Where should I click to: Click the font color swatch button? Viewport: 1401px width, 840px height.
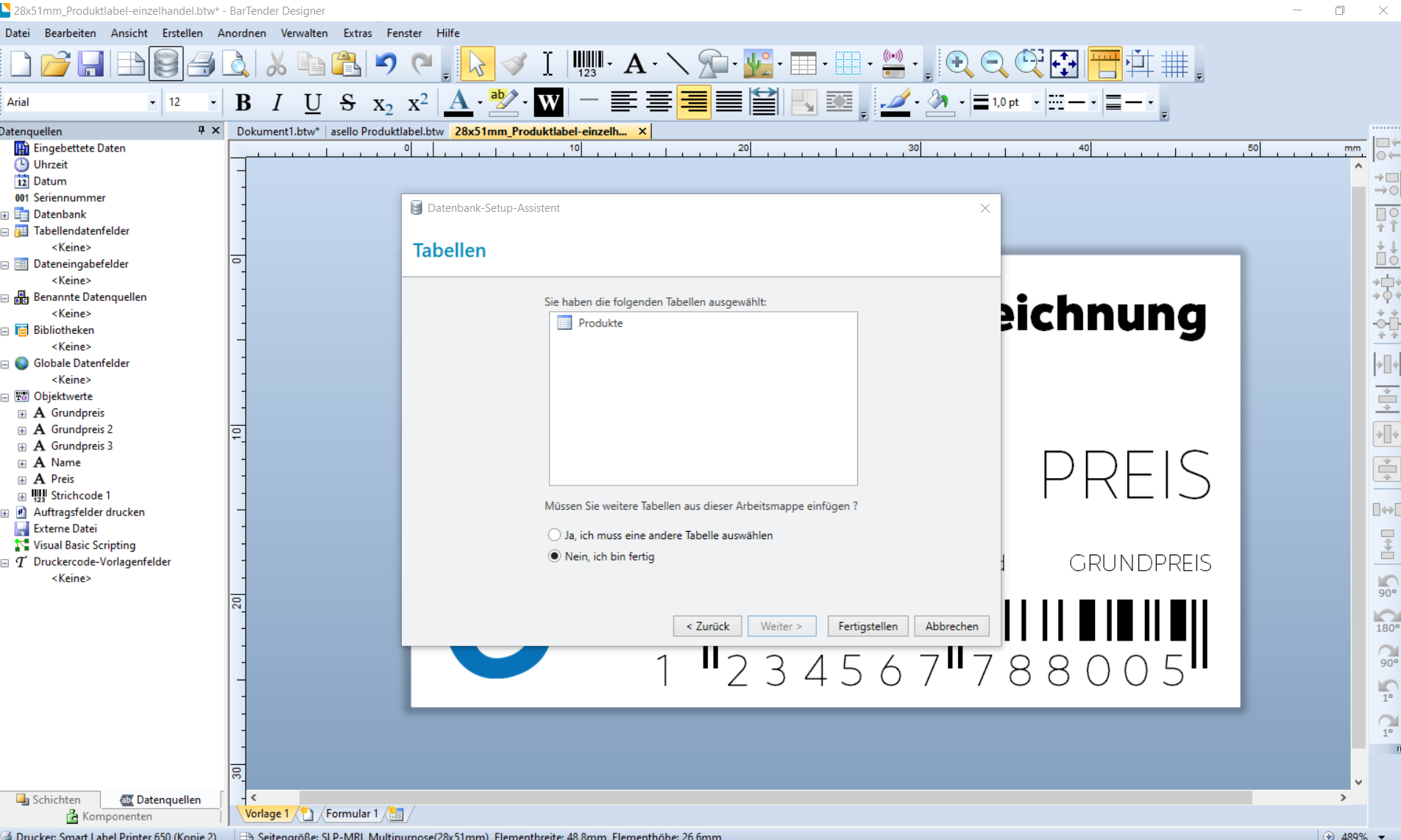coord(459,102)
